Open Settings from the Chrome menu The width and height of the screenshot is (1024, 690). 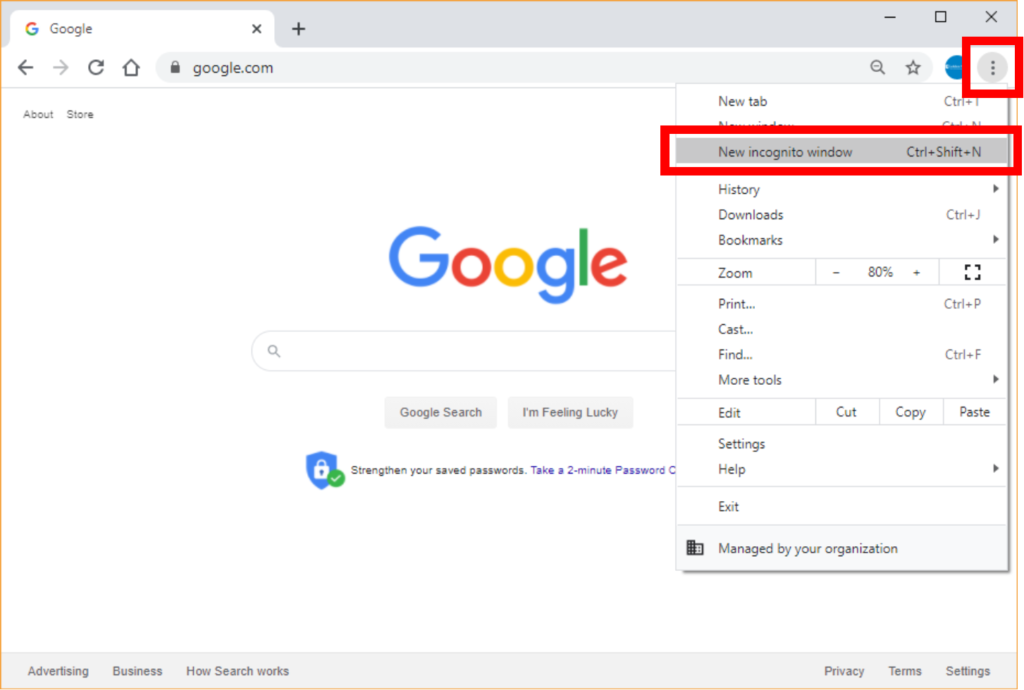pos(842,444)
